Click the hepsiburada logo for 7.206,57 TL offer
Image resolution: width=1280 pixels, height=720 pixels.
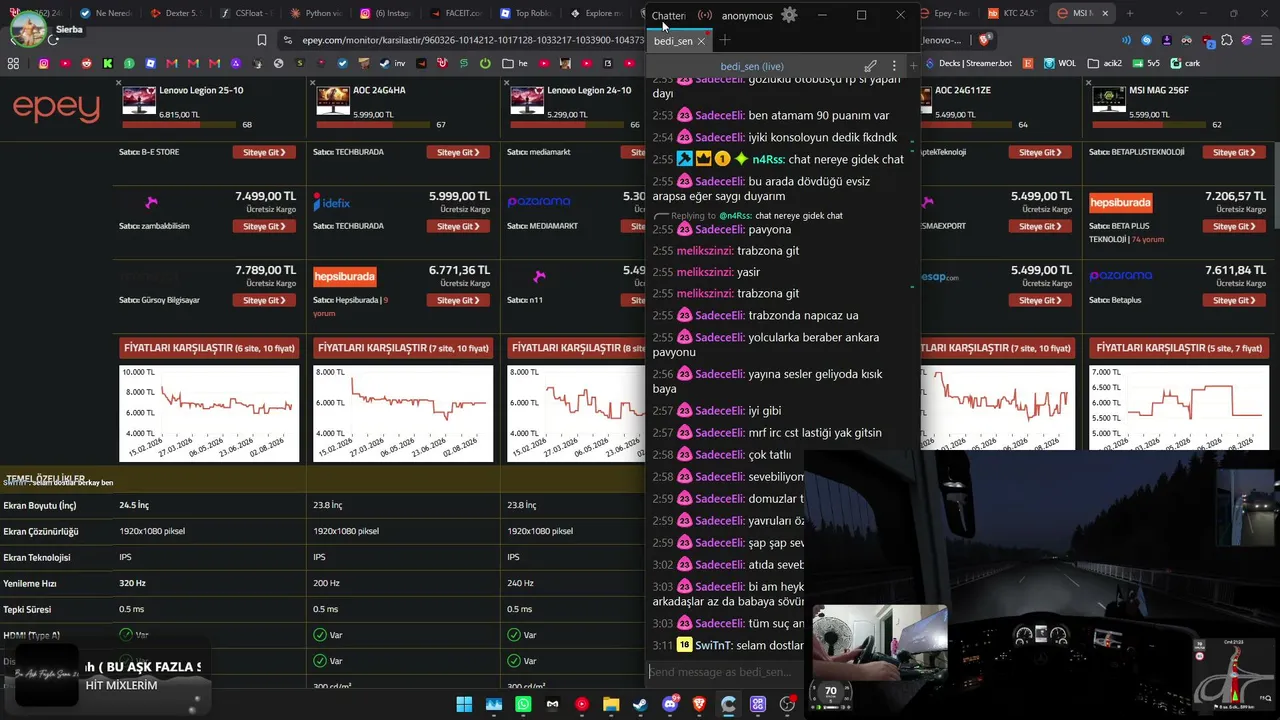[1120, 203]
